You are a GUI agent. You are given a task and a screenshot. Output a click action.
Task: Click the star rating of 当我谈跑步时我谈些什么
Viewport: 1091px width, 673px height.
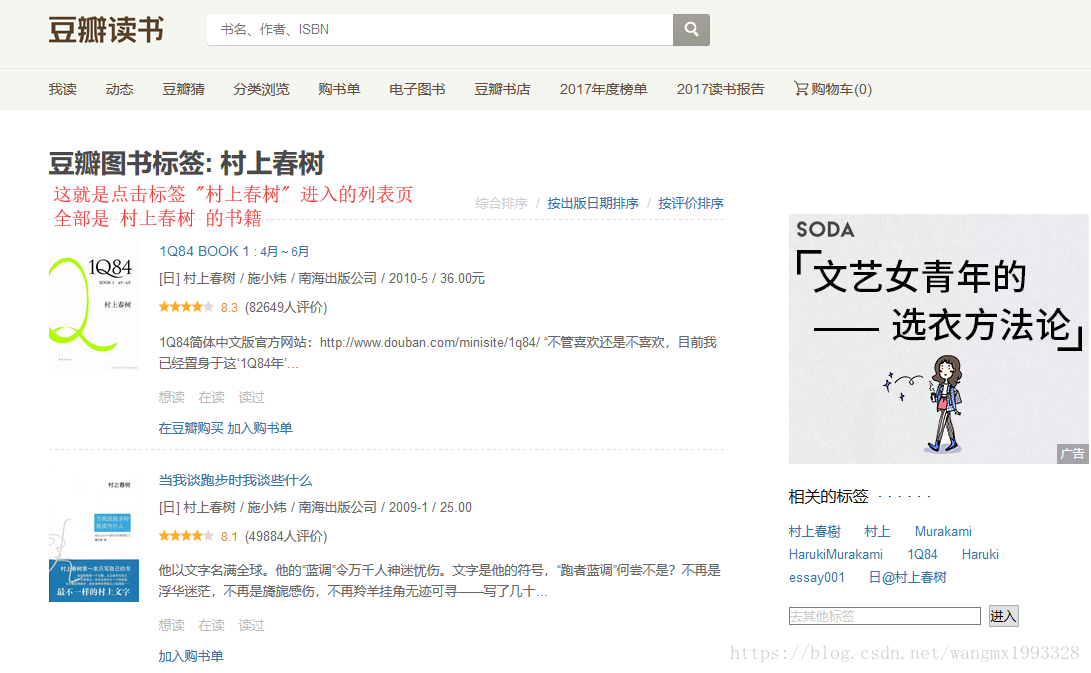pyautogui.click(x=186, y=536)
